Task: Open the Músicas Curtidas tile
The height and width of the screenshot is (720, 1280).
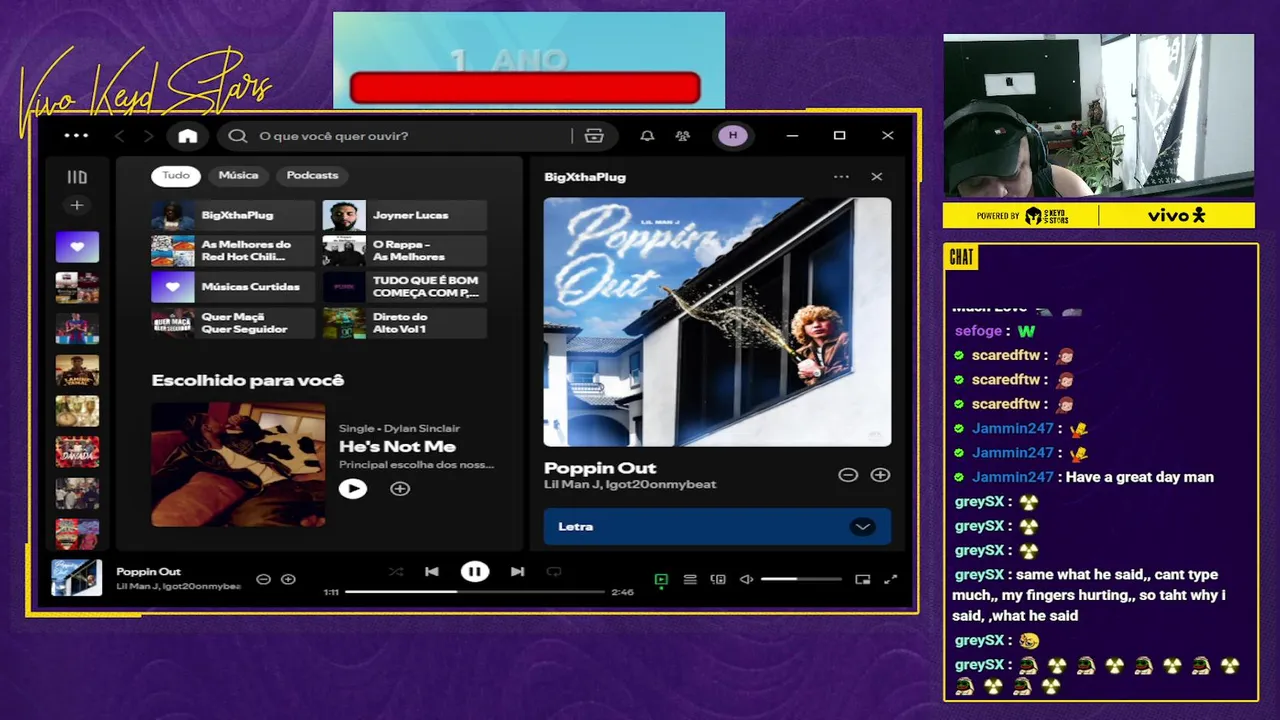Action: (233, 287)
